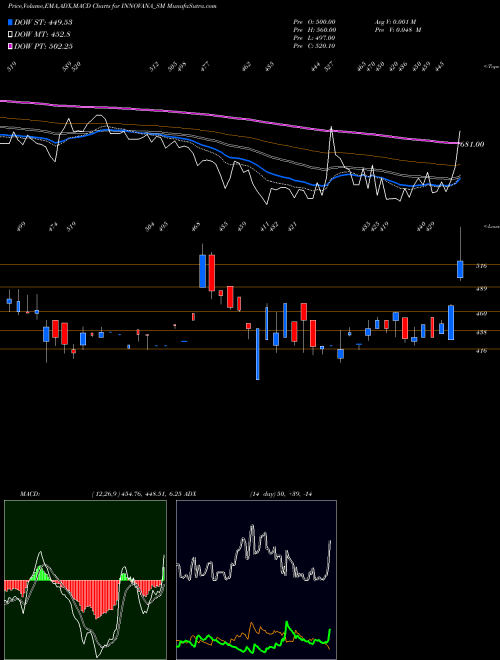500x660 pixels.
Task: Click the MACD: panel heading
Action: pos(30,494)
